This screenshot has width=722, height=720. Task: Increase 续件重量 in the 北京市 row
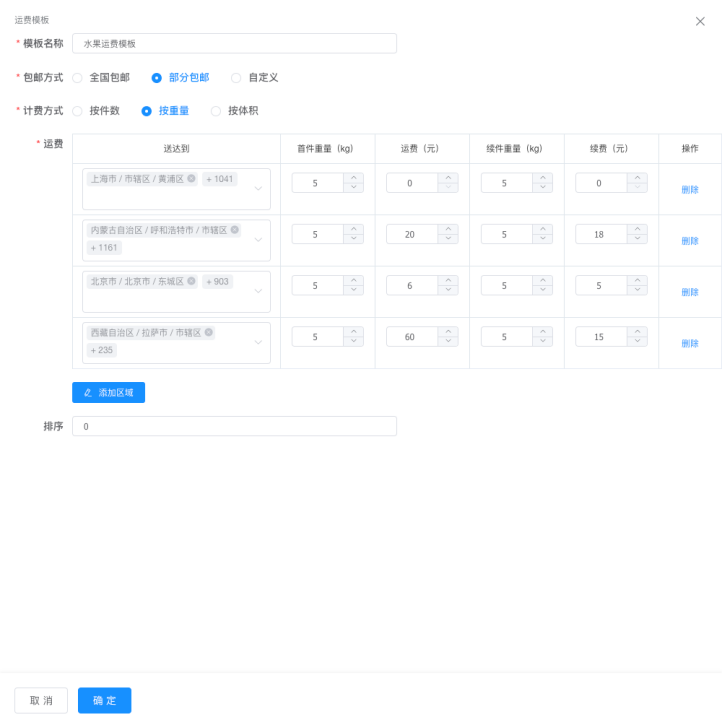(x=543, y=280)
